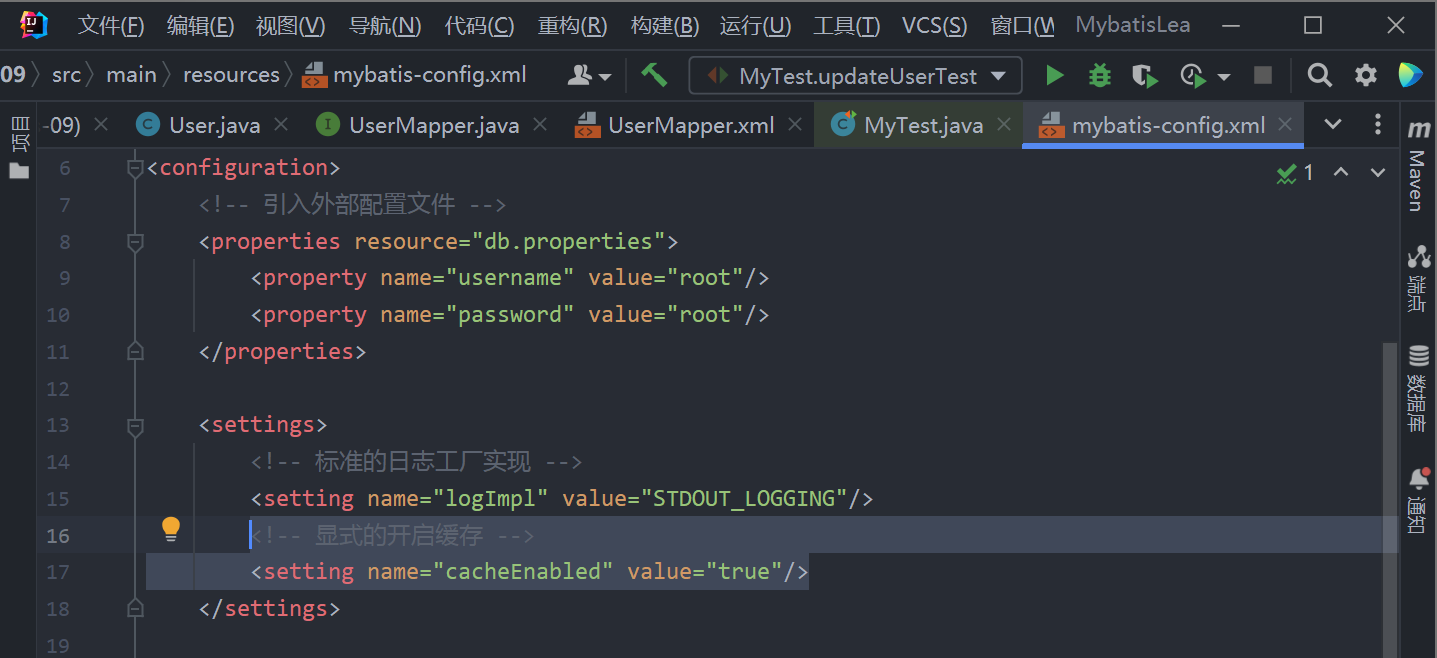Open the 重构(R) Refactor menu
The height and width of the screenshot is (658, 1437).
(x=572, y=26)
